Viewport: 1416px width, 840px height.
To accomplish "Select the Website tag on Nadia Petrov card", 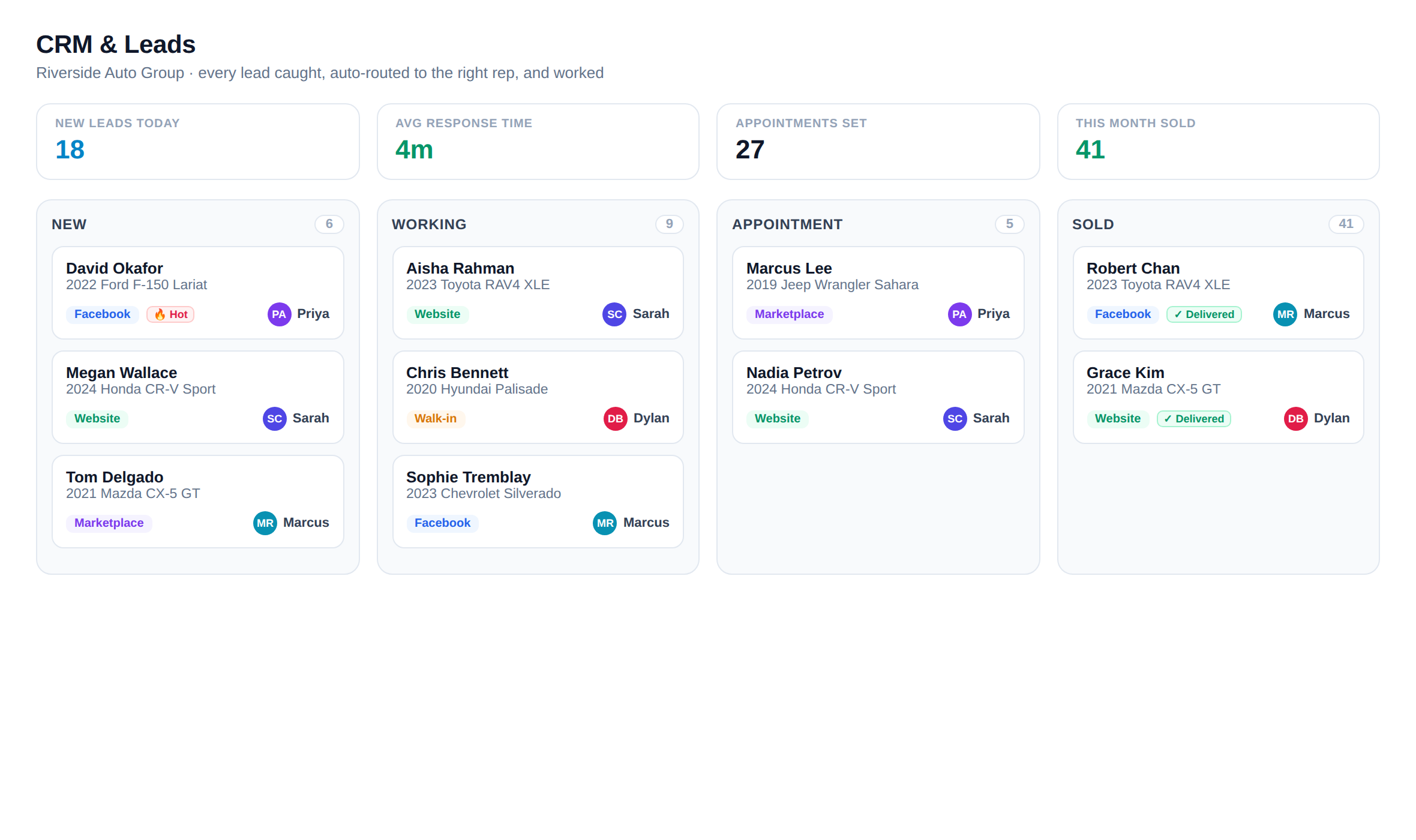I will (x=778, y=419).
